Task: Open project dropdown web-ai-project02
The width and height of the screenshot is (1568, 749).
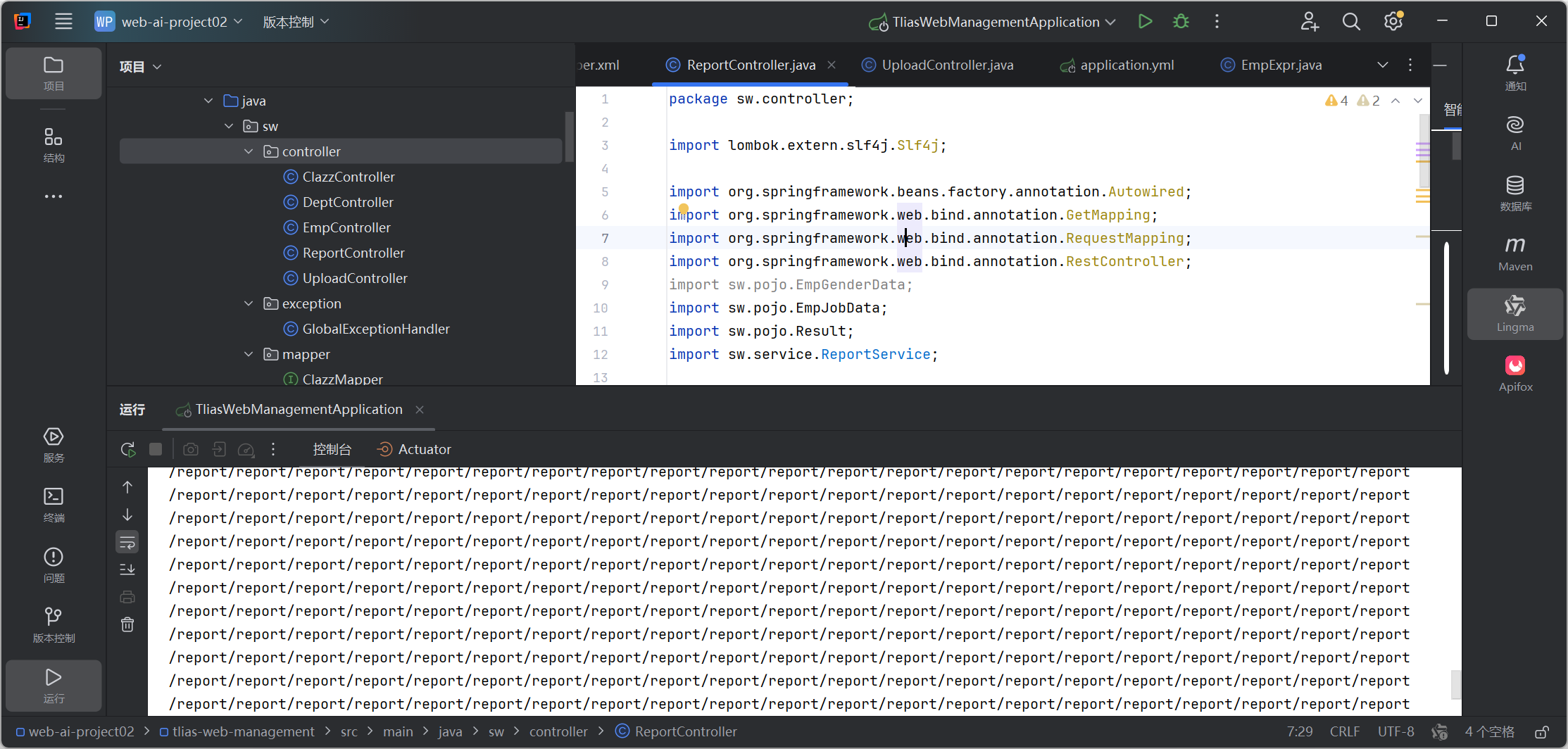Action: (169, 22)
